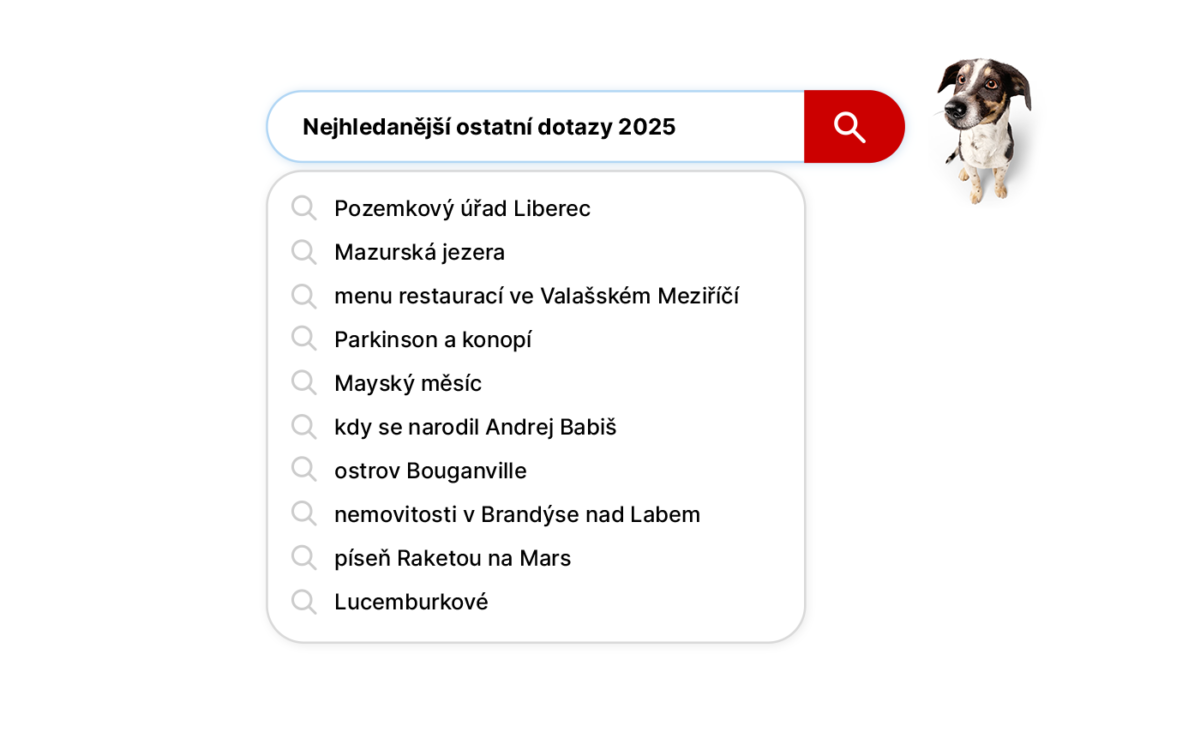The height and width of the screenshot is (732, 1200).
Task: Open the suggestion píseň Raketou na Mars
Action: [x=452, y=558]
